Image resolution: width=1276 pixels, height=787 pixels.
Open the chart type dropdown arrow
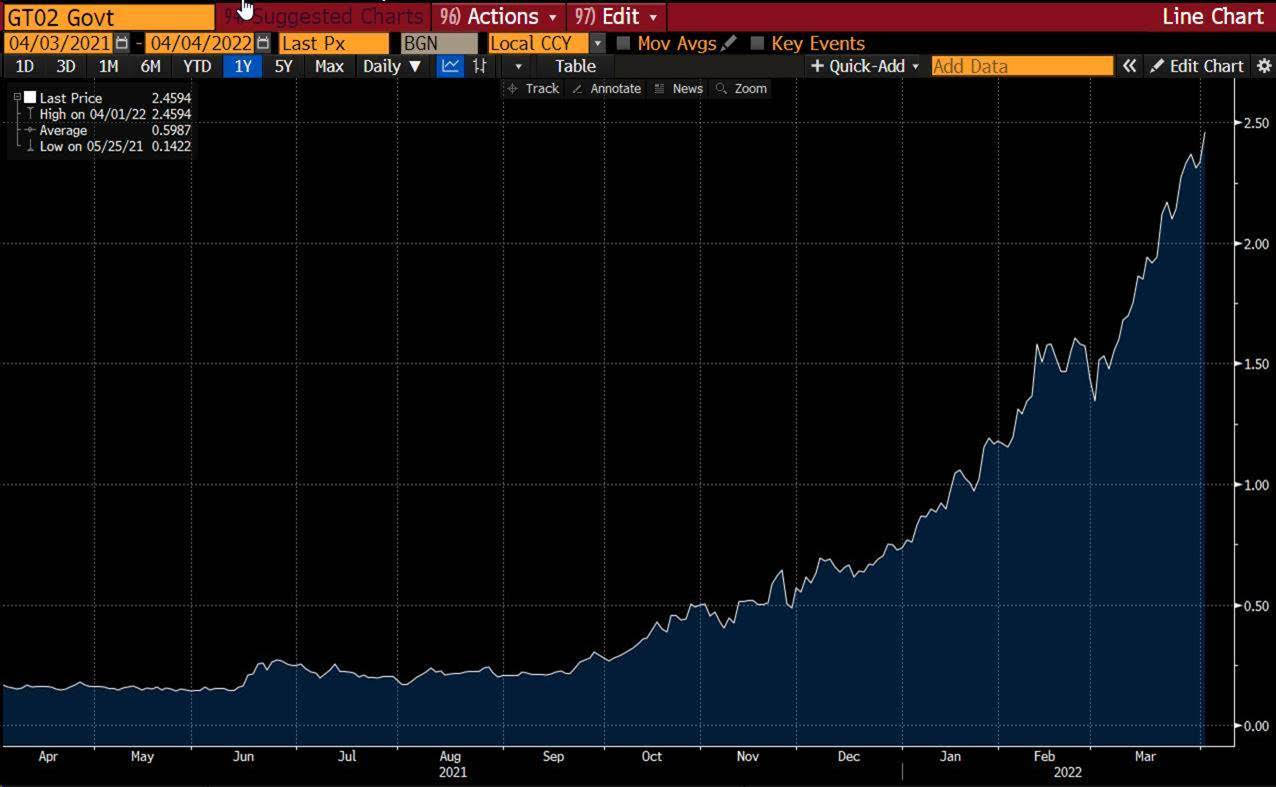[x=518, y=66]
